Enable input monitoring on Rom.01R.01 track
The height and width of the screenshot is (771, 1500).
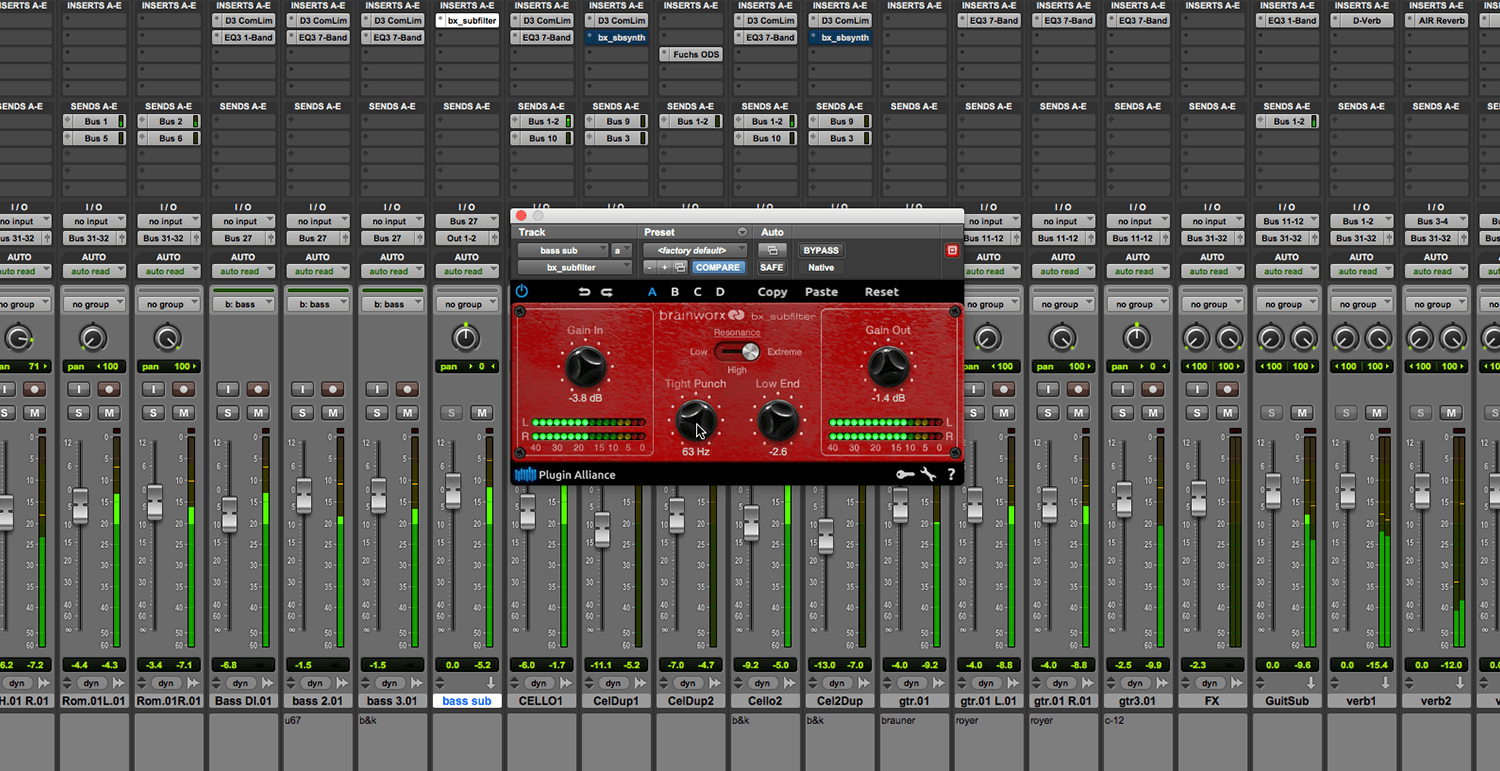154,389
